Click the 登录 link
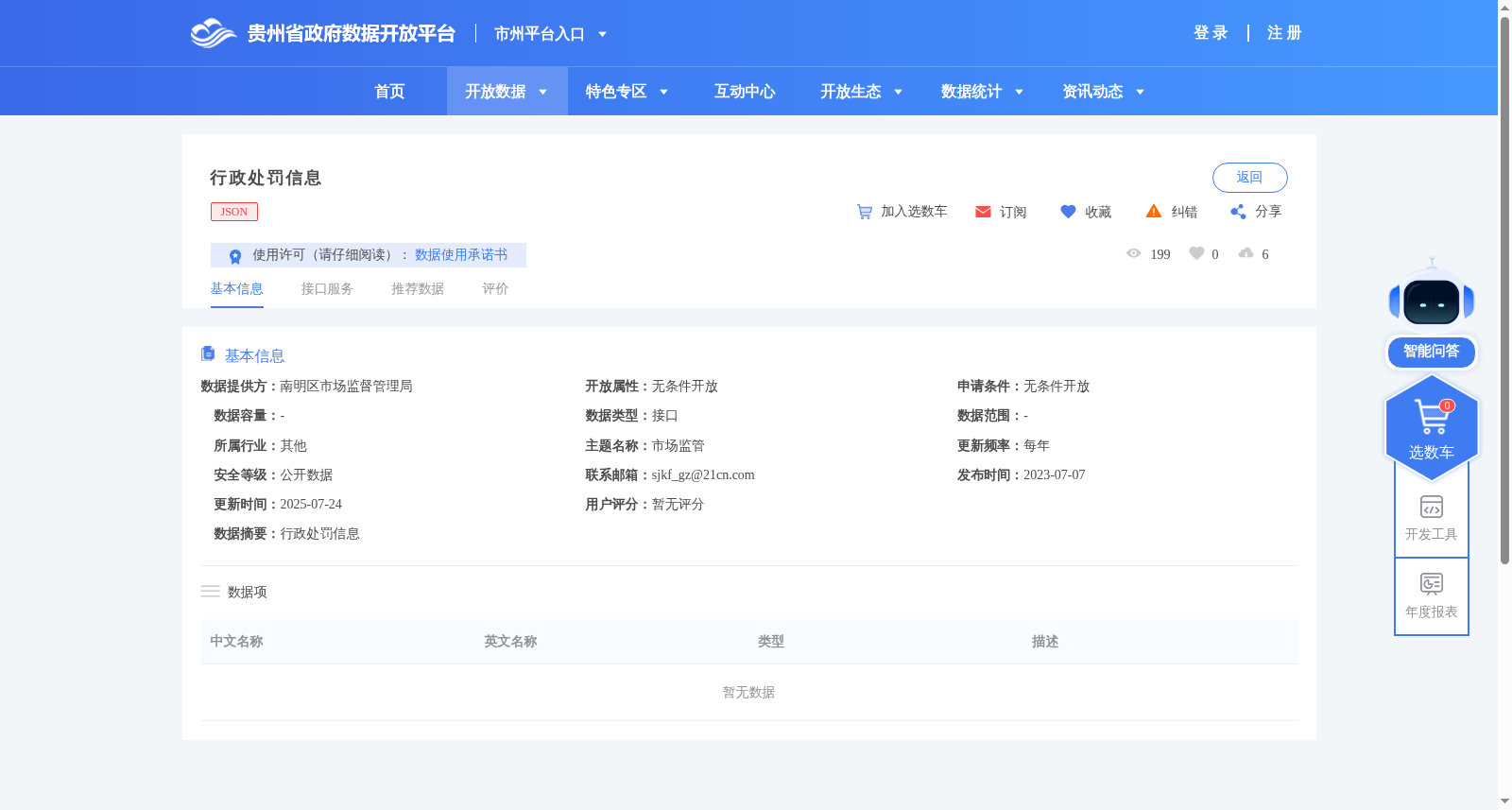Viewport: 1512px width, 810px height. [1211, 33]
